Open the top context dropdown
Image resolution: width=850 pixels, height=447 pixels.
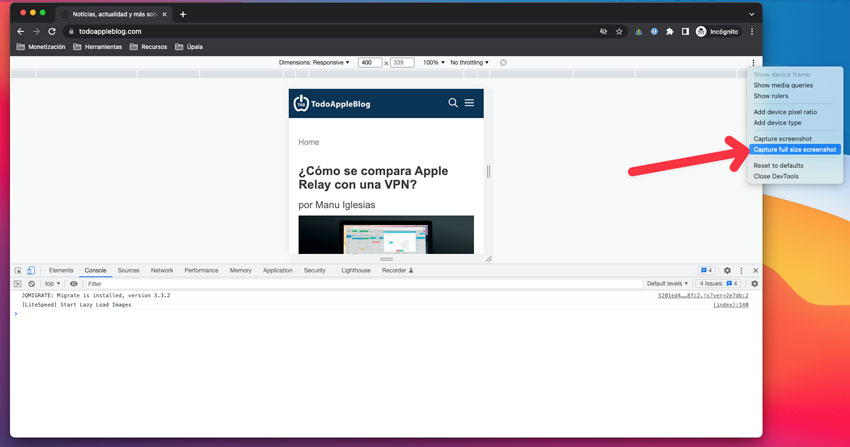tap(52, 284)
